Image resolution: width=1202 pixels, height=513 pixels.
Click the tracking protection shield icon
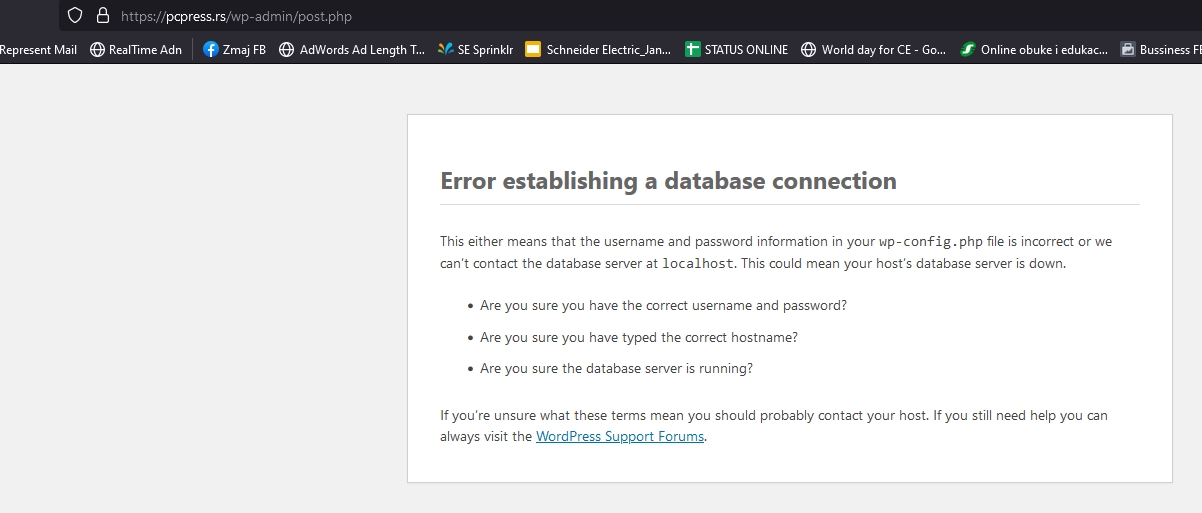[75, 16]
